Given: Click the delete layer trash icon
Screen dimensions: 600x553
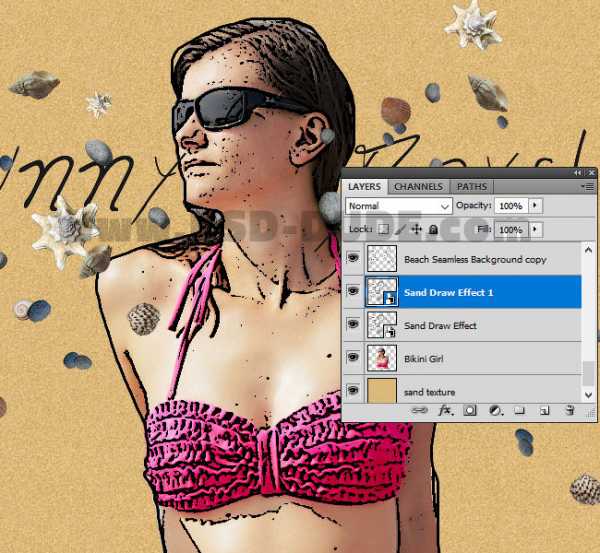Looking at the screenshot, I should [569, 410].
